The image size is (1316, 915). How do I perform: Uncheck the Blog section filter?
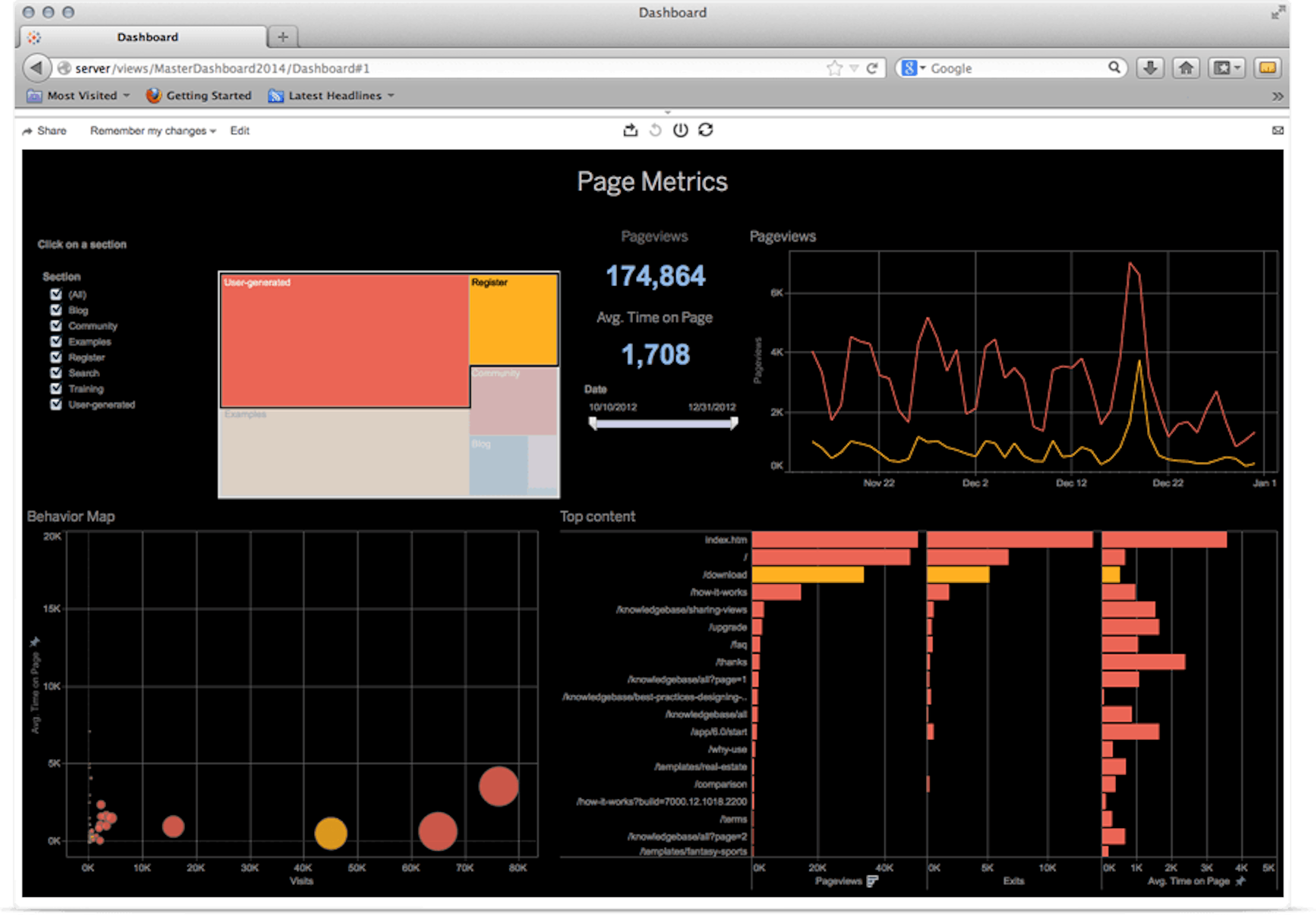(56, 310)
